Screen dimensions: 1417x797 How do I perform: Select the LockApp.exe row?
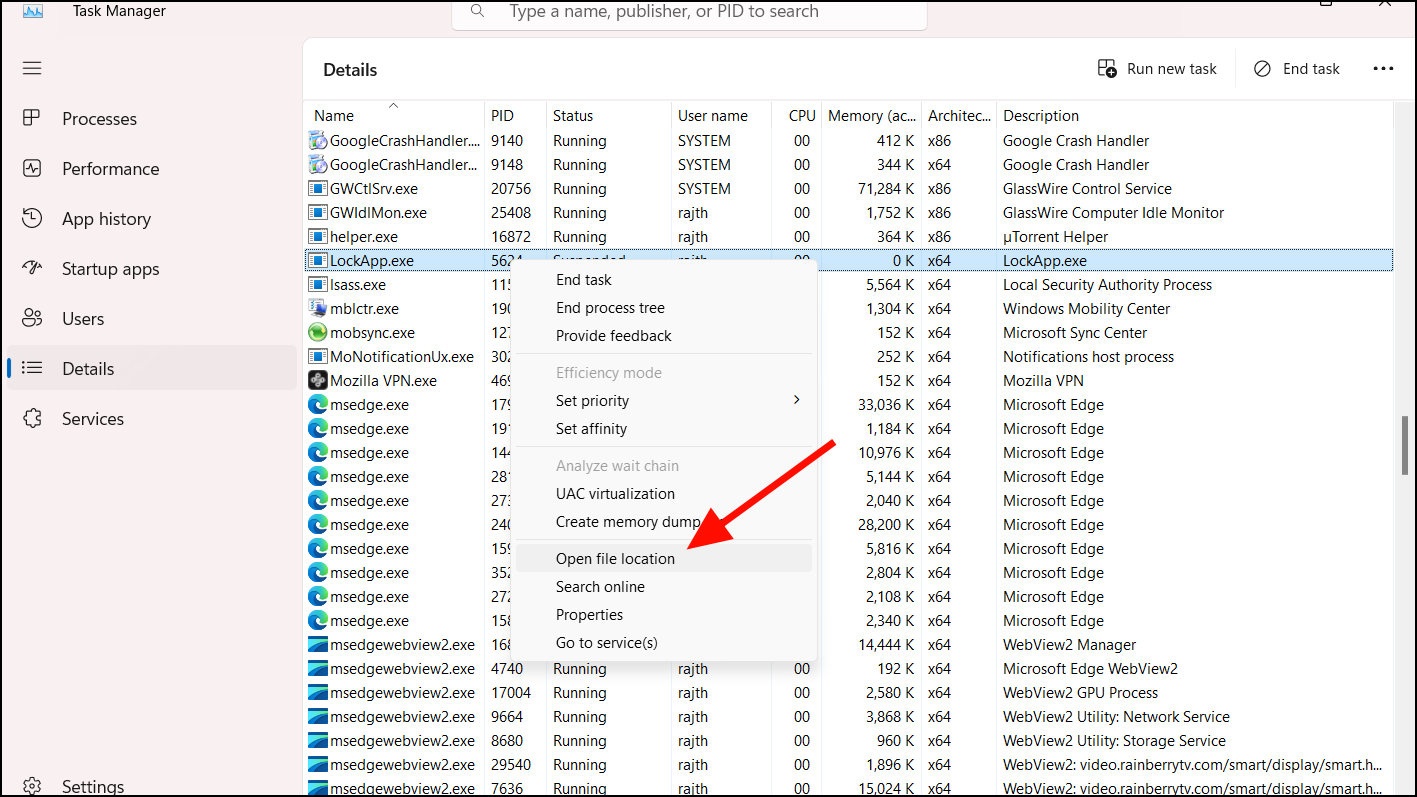click(848, 260)
